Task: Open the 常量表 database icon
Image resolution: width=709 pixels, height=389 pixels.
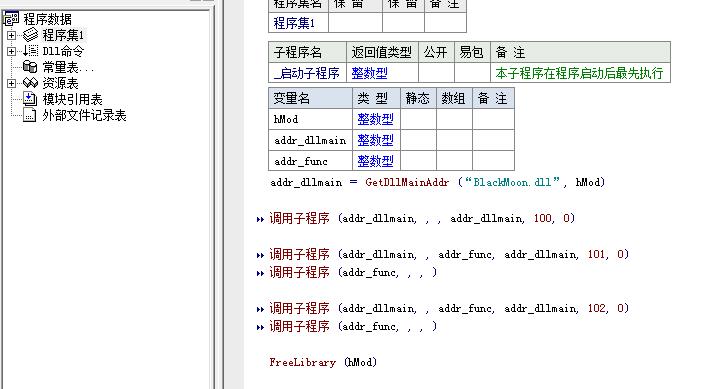Action: (x=30, y=67)
